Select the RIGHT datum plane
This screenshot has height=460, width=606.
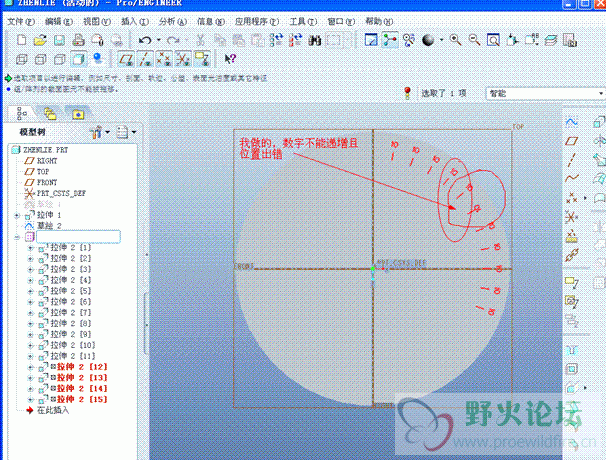(47, 160)
